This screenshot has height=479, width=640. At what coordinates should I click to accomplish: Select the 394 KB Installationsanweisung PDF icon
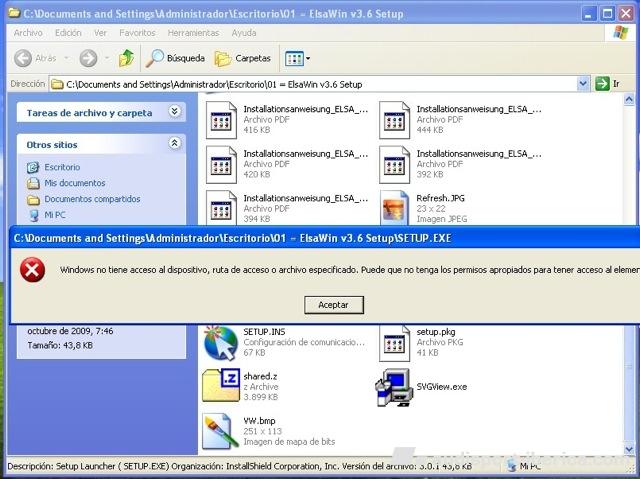(221, 208)
